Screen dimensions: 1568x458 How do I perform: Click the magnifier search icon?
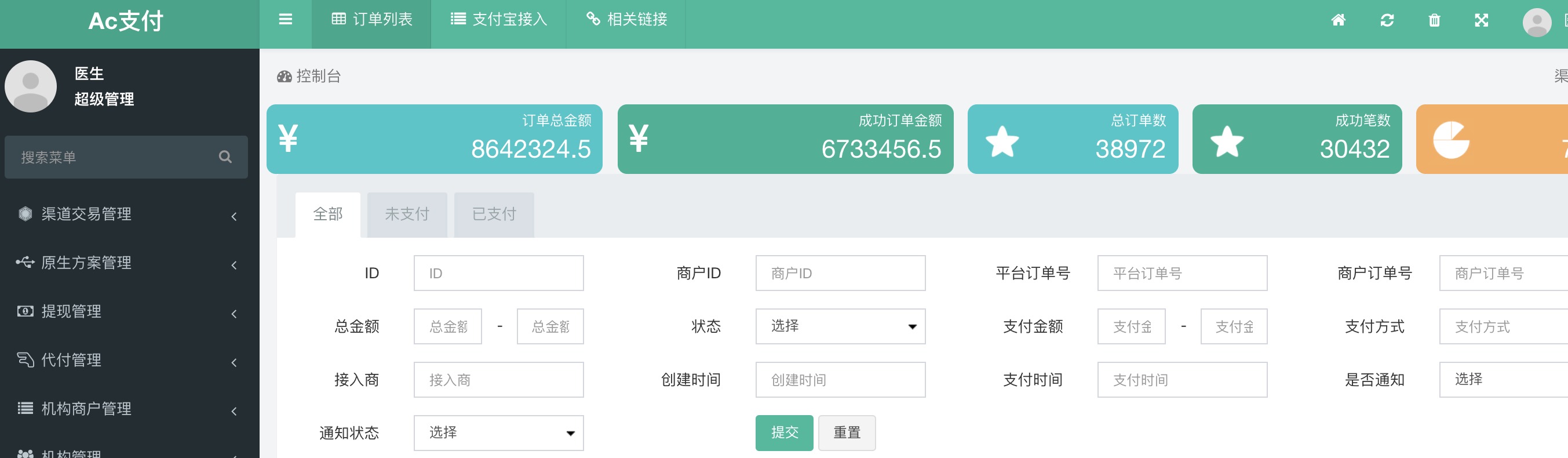[x=225, y=157]
